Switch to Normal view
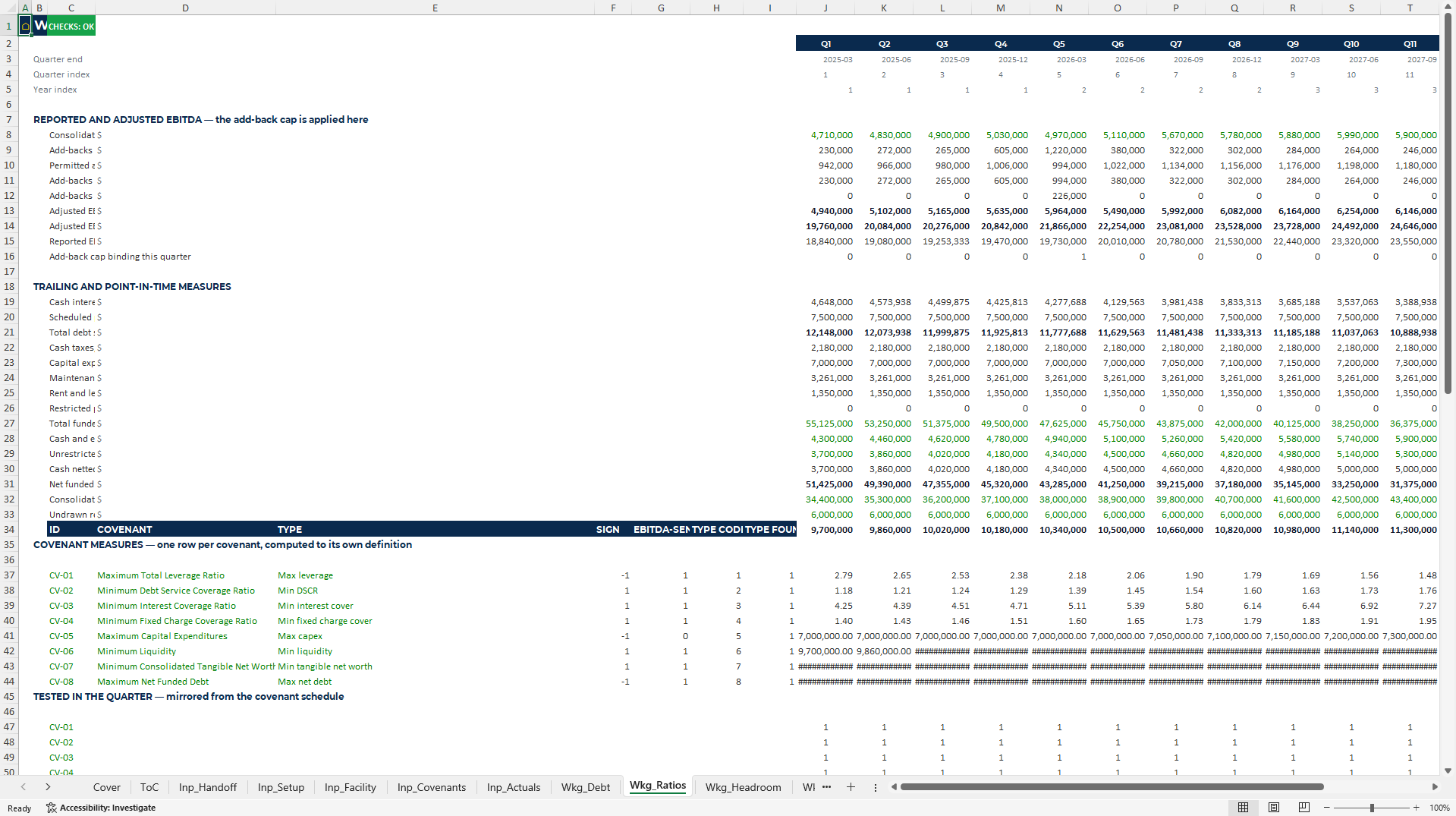The image size is (1456, 816). click(x=1243, y=808)
